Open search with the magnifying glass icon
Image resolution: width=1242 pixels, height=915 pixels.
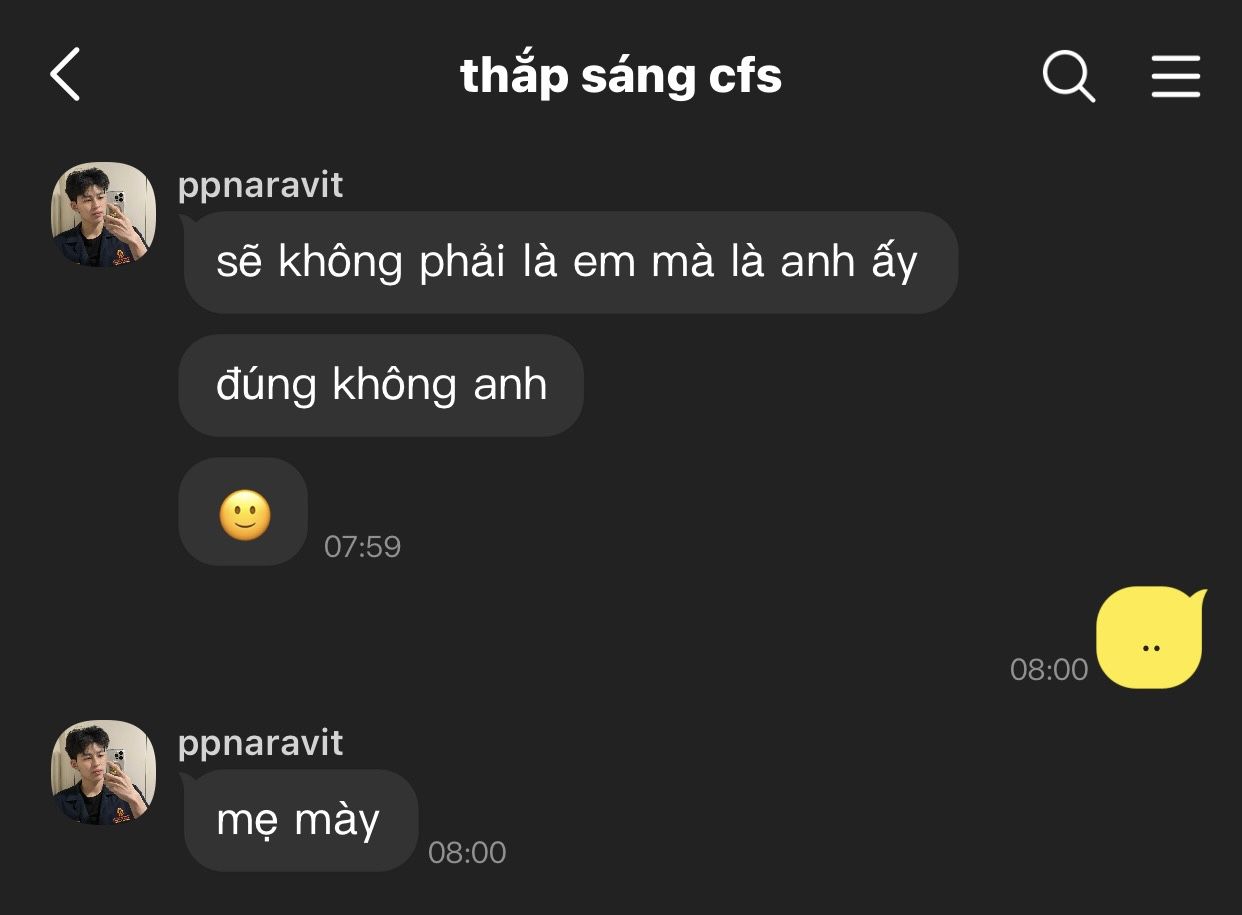coord(1068,76)
